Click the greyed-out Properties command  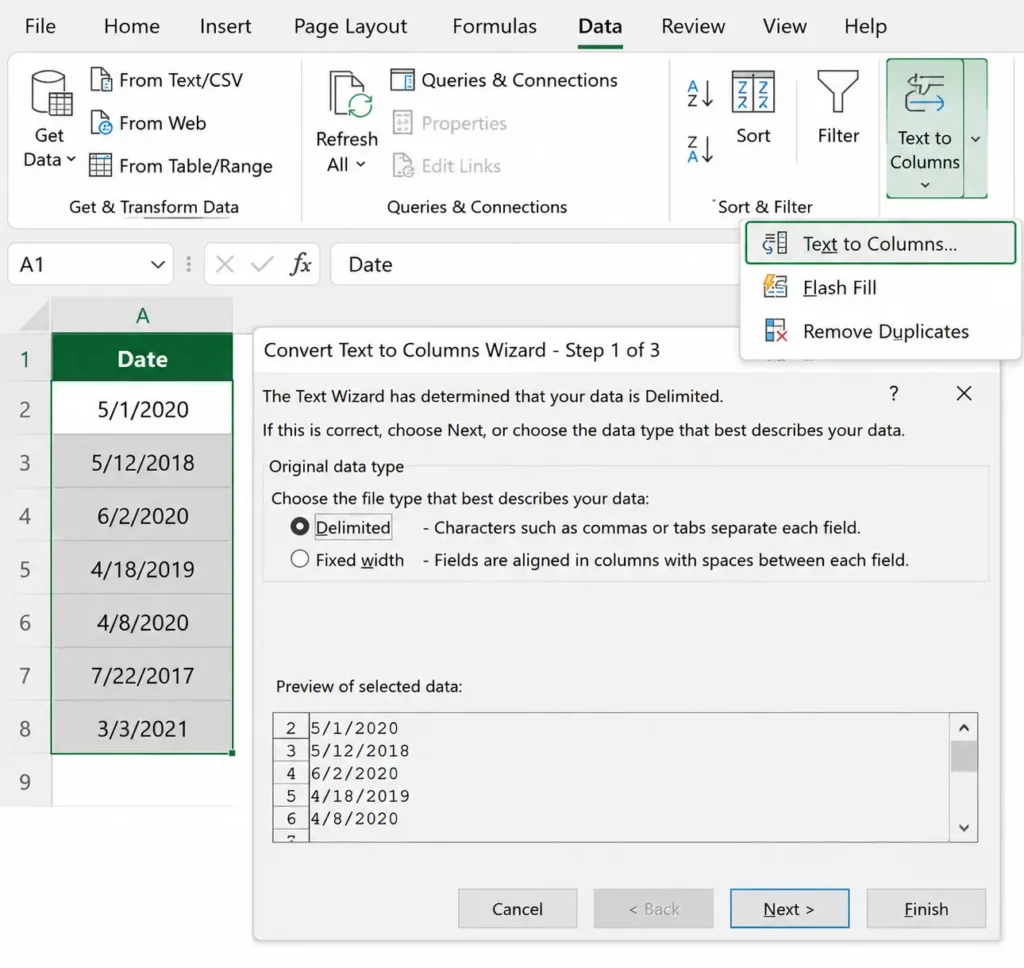click(449, 123)
